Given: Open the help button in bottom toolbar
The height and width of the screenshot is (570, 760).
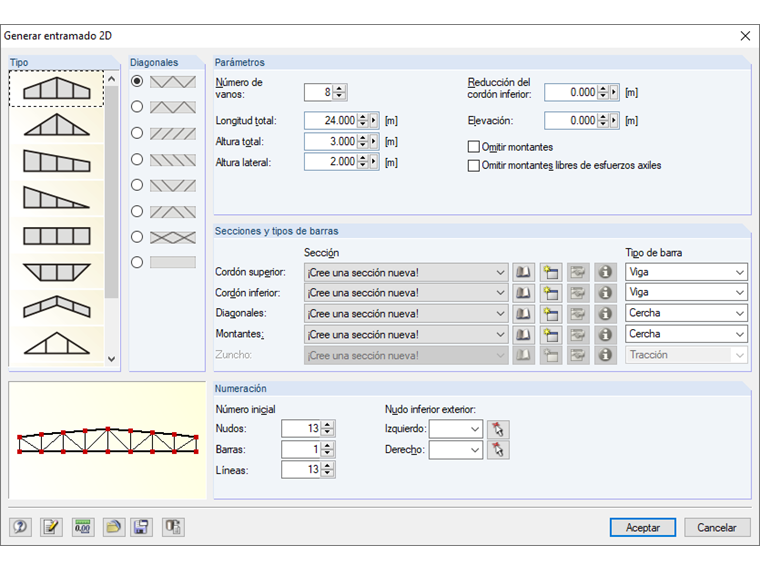Looking at the screenshot, I should pos(20,527).
